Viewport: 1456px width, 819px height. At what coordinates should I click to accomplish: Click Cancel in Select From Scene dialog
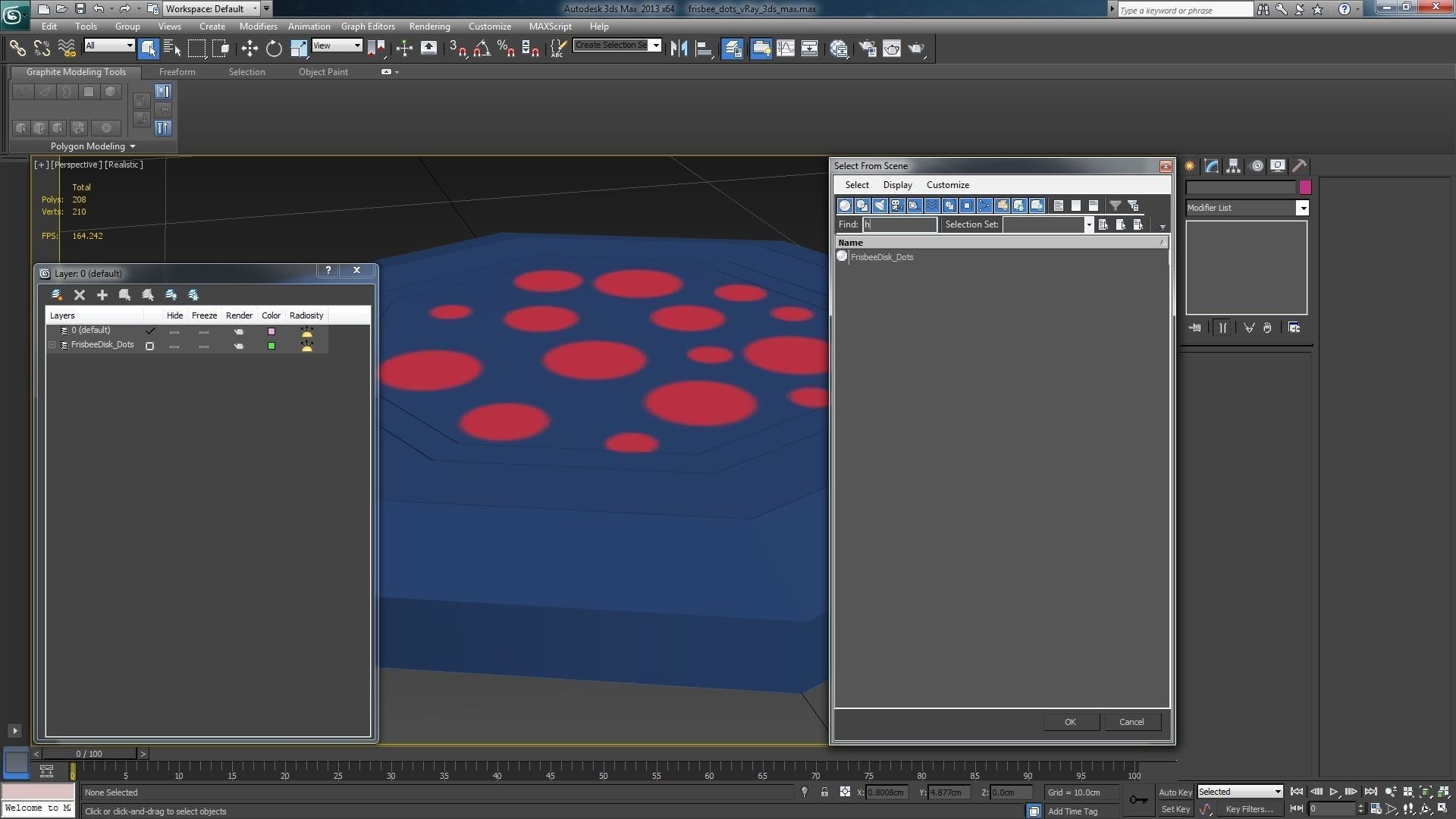pos(1131,722)
